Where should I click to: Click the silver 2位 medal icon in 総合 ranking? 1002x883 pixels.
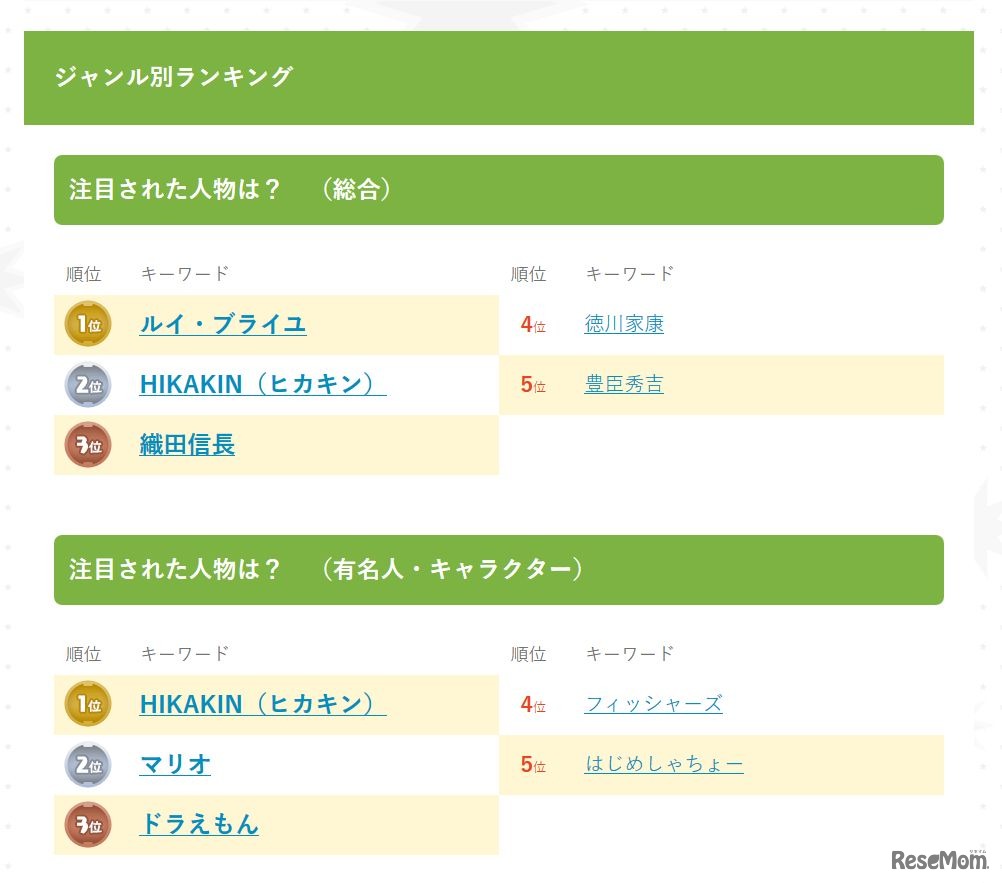click(88, 385)
